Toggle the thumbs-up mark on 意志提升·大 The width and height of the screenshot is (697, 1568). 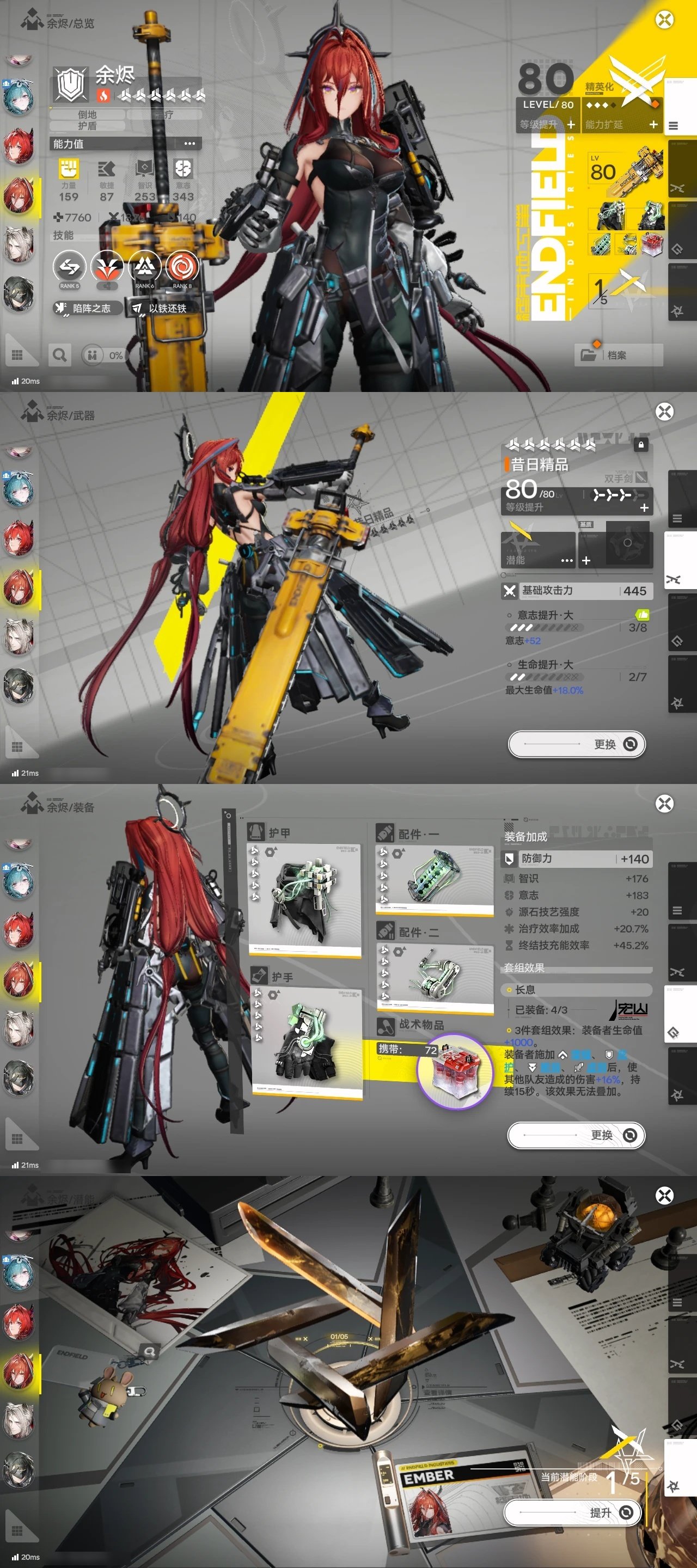(641, 615)
